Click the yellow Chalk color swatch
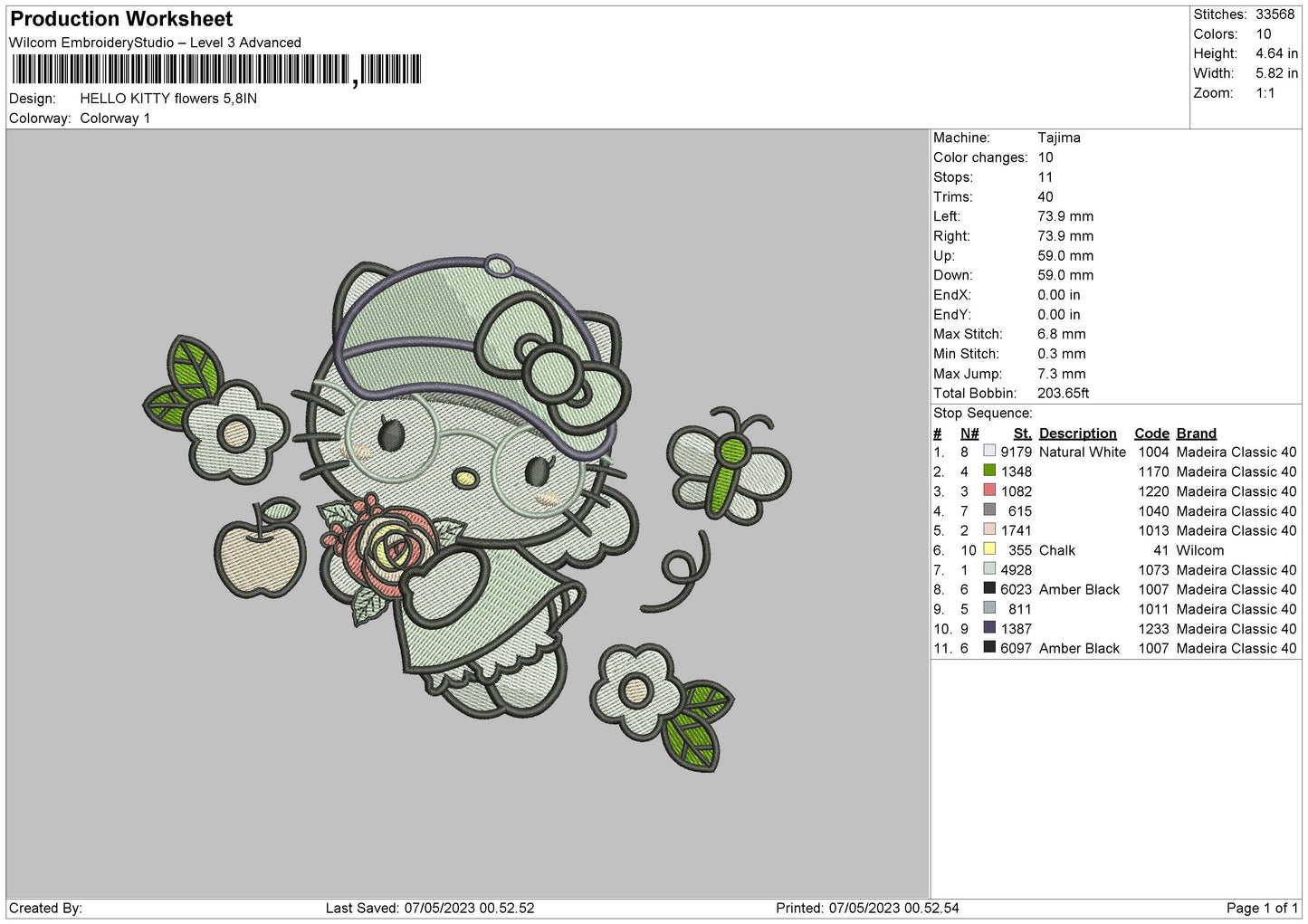The image size is (1308, 924). click(x=989, y=550)
